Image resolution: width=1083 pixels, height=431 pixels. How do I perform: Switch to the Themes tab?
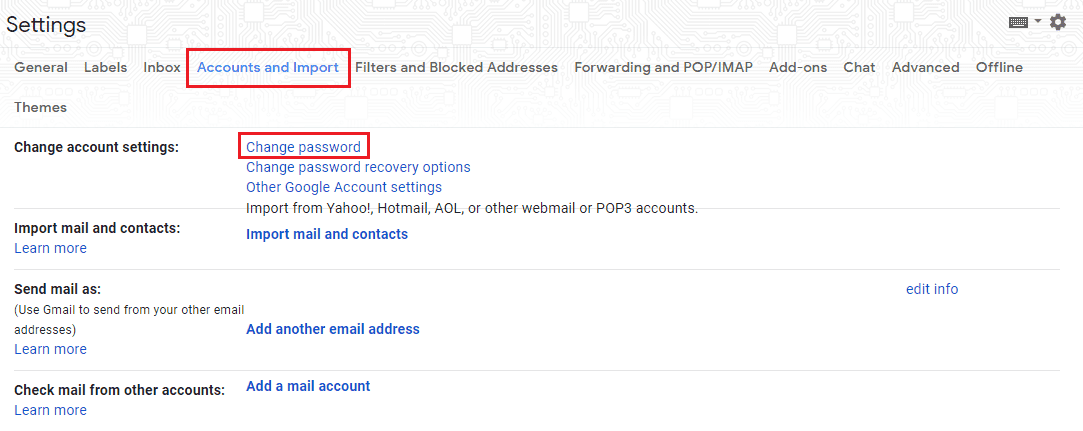pyautogui.click(x=41, y=108)
